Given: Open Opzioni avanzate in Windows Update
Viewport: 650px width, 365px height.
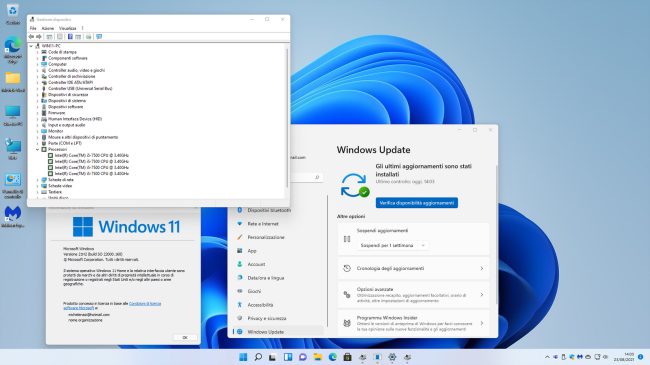Looking at the screenshot, I should click(413, 294).
